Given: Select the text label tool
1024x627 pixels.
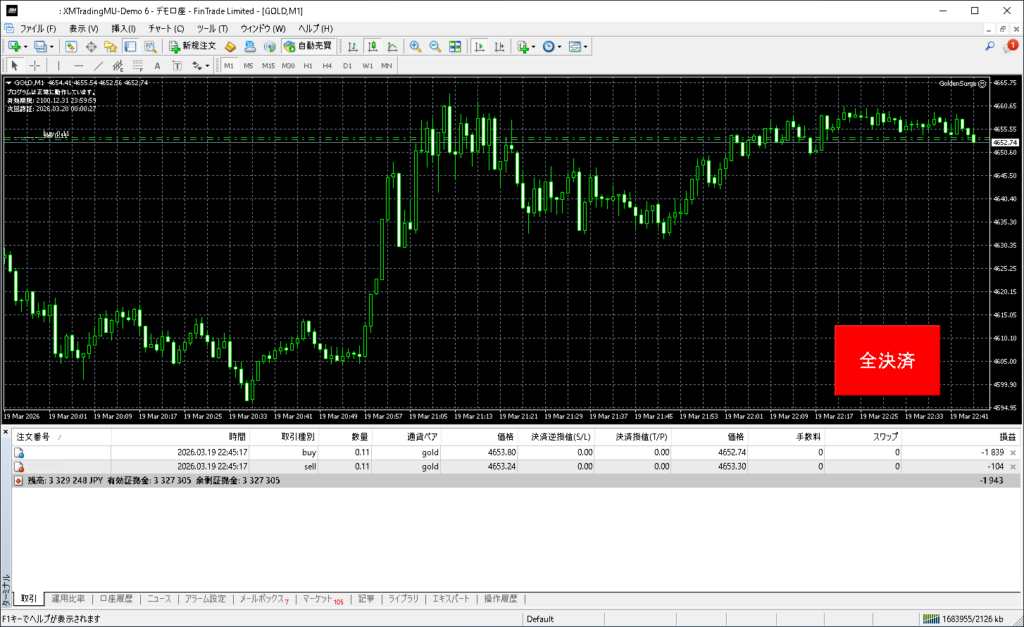Looking at the screenshot, I should (157, 65).
